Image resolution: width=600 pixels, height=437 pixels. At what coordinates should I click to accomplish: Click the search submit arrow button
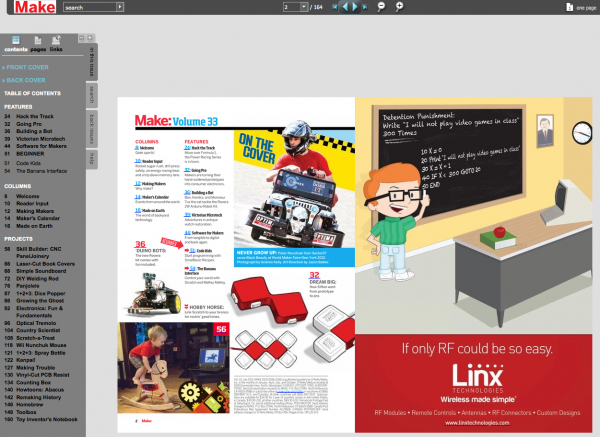[120, 7]
